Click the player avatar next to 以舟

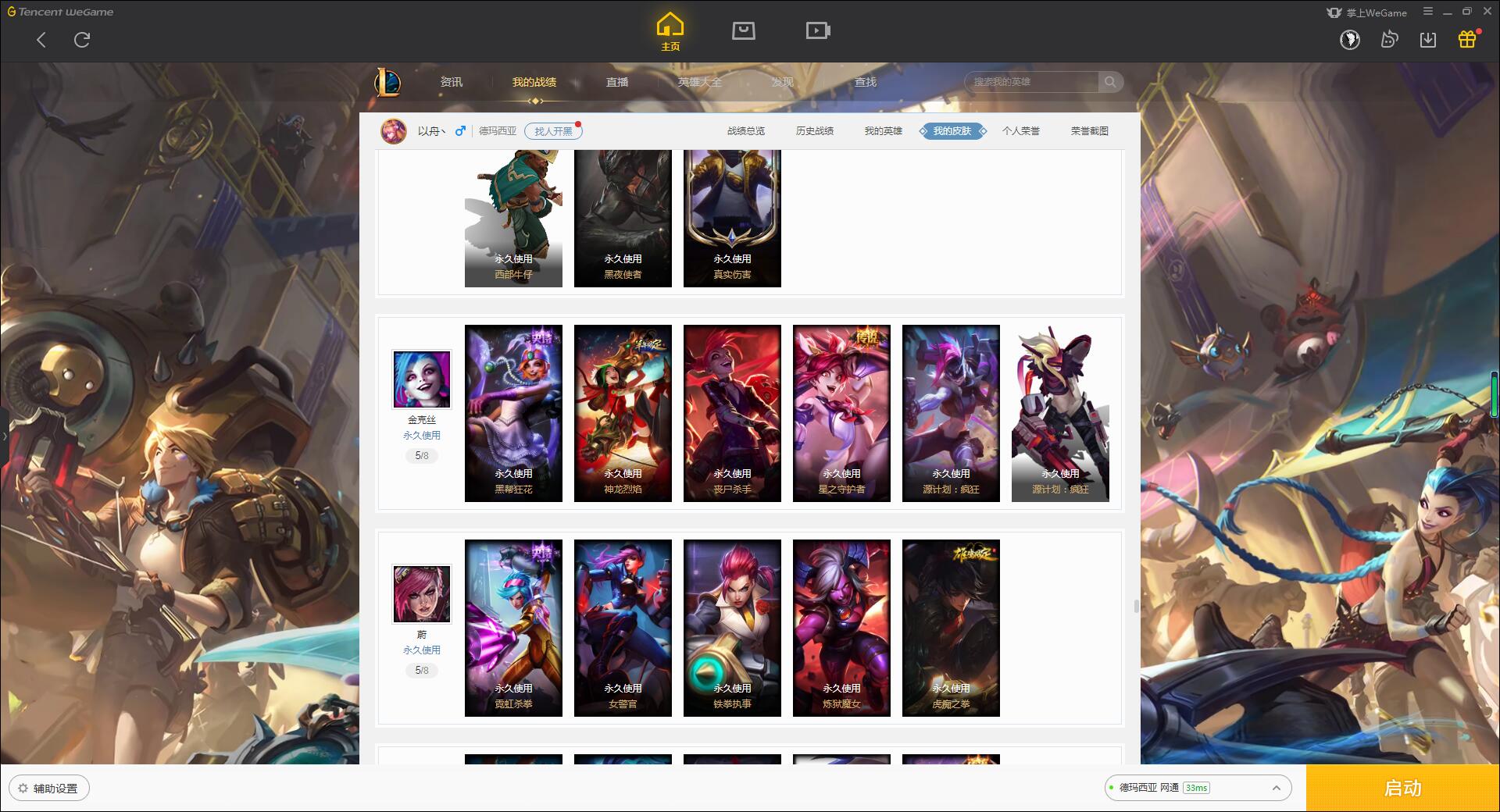[394, 131]
